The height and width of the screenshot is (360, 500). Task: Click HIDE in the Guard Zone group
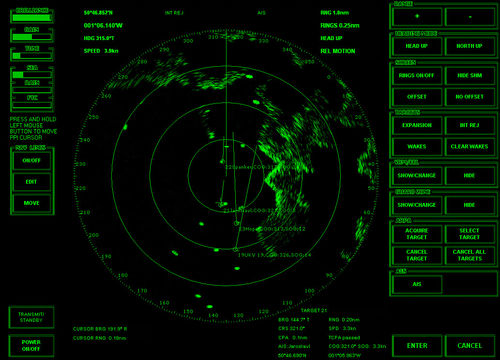pos(470,205)
